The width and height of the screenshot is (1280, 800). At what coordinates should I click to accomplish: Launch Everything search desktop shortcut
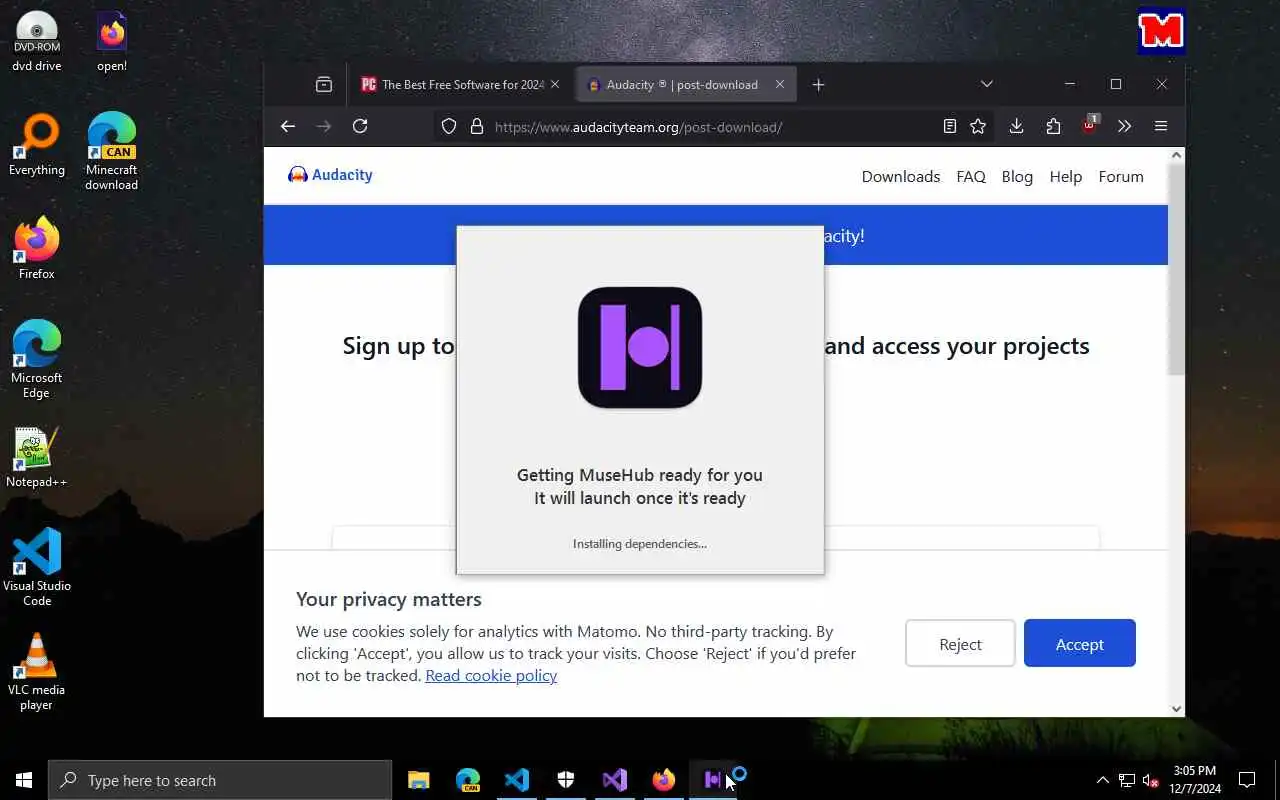(37, 146)
